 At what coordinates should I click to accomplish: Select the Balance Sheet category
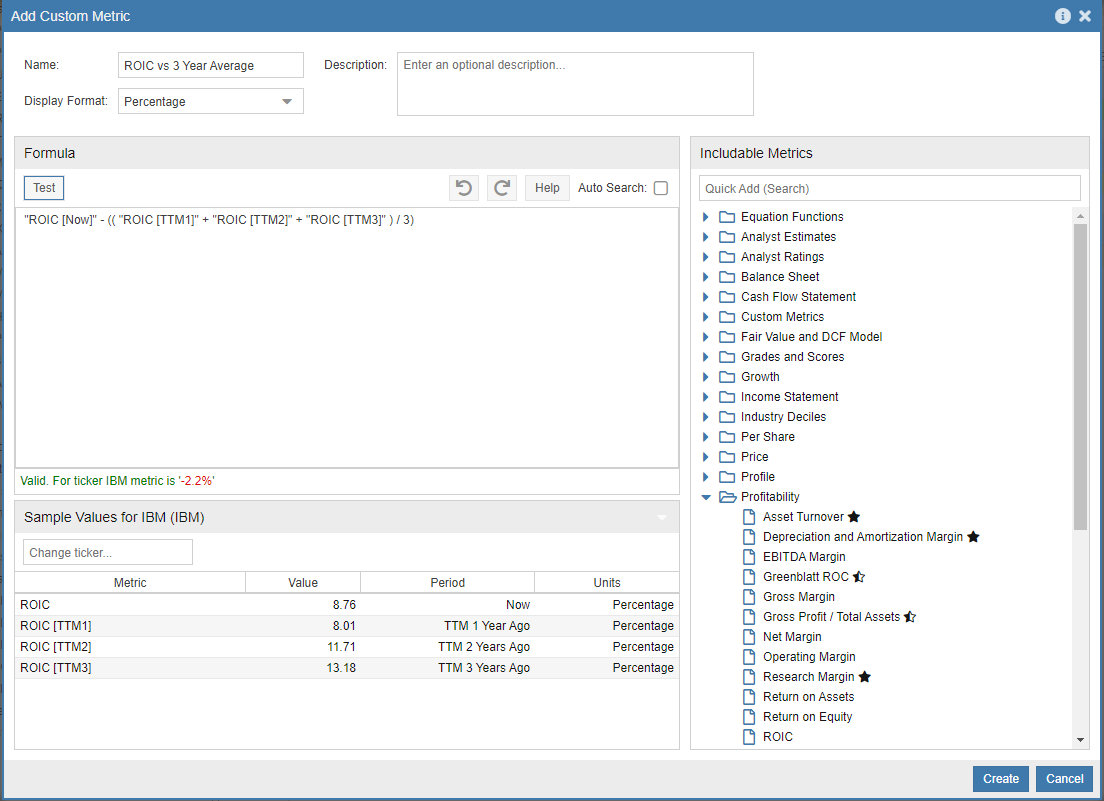coord(778,276)
